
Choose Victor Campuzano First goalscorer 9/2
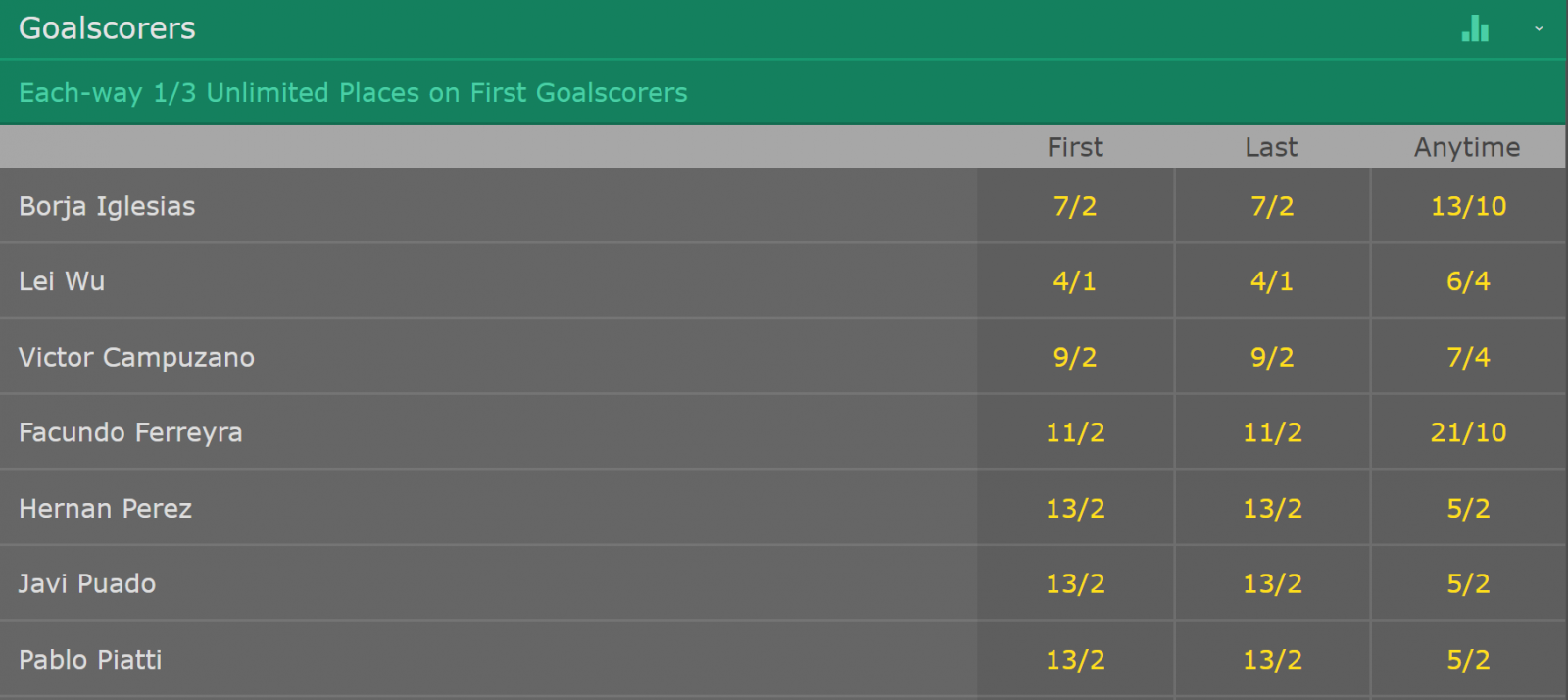1075,357
